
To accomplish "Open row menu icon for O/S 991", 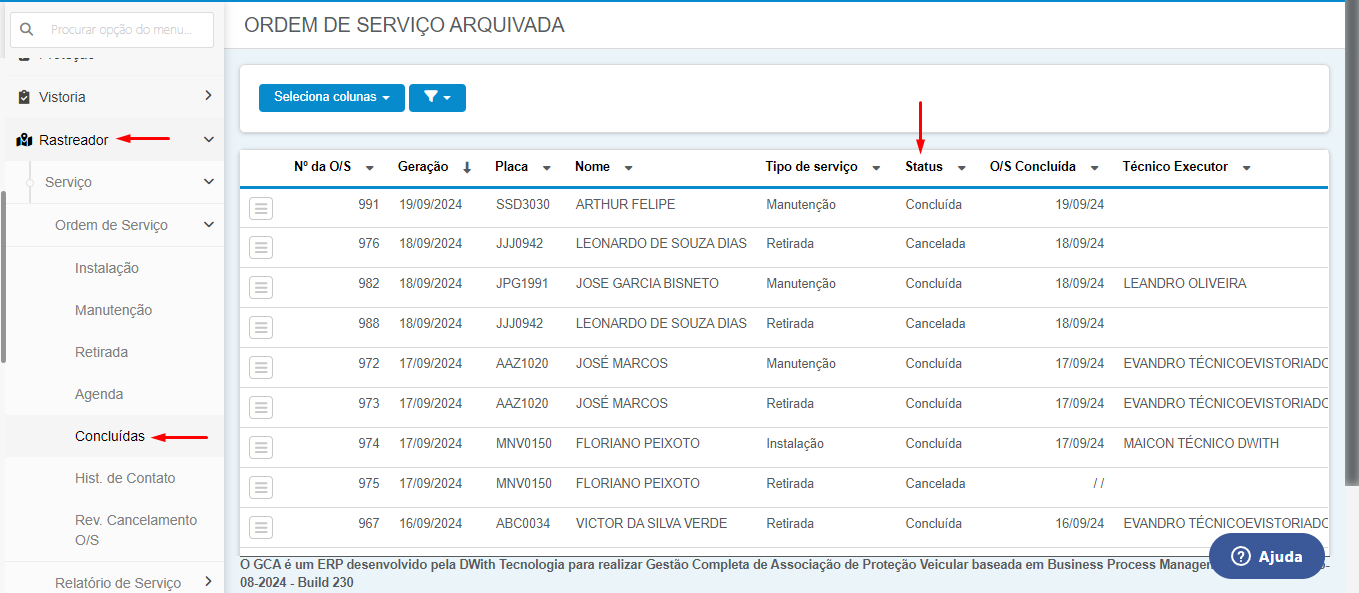I will pyautogui.click(x=261, y=208).
